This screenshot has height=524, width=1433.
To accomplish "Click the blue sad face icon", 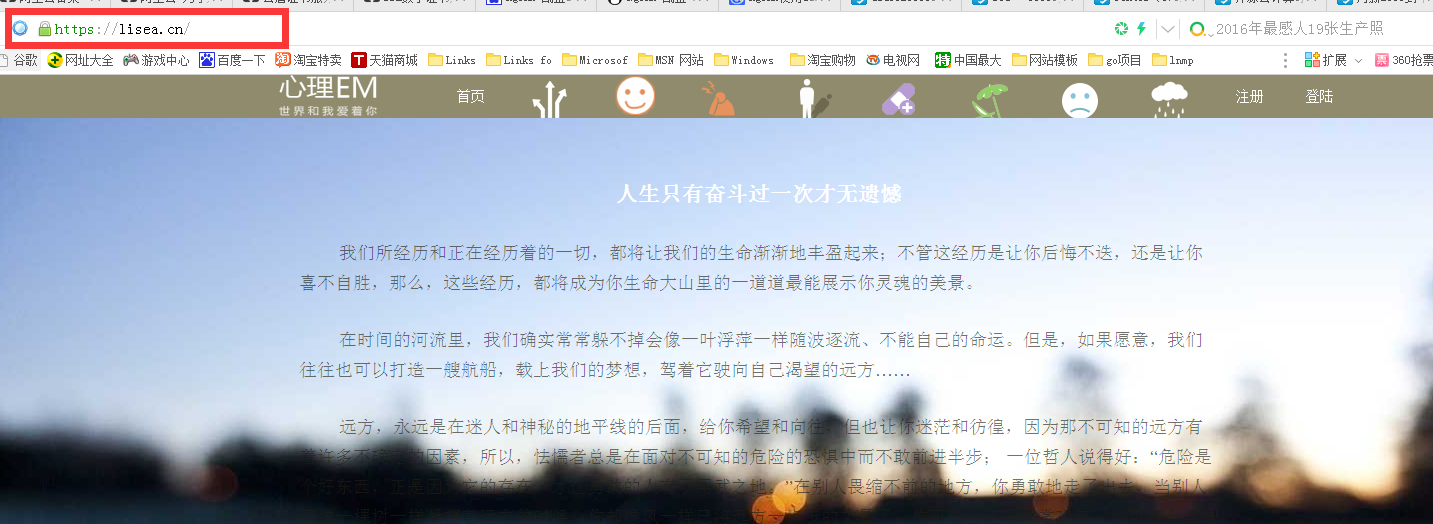I will pyautogui.click(x=1080, y=101).
